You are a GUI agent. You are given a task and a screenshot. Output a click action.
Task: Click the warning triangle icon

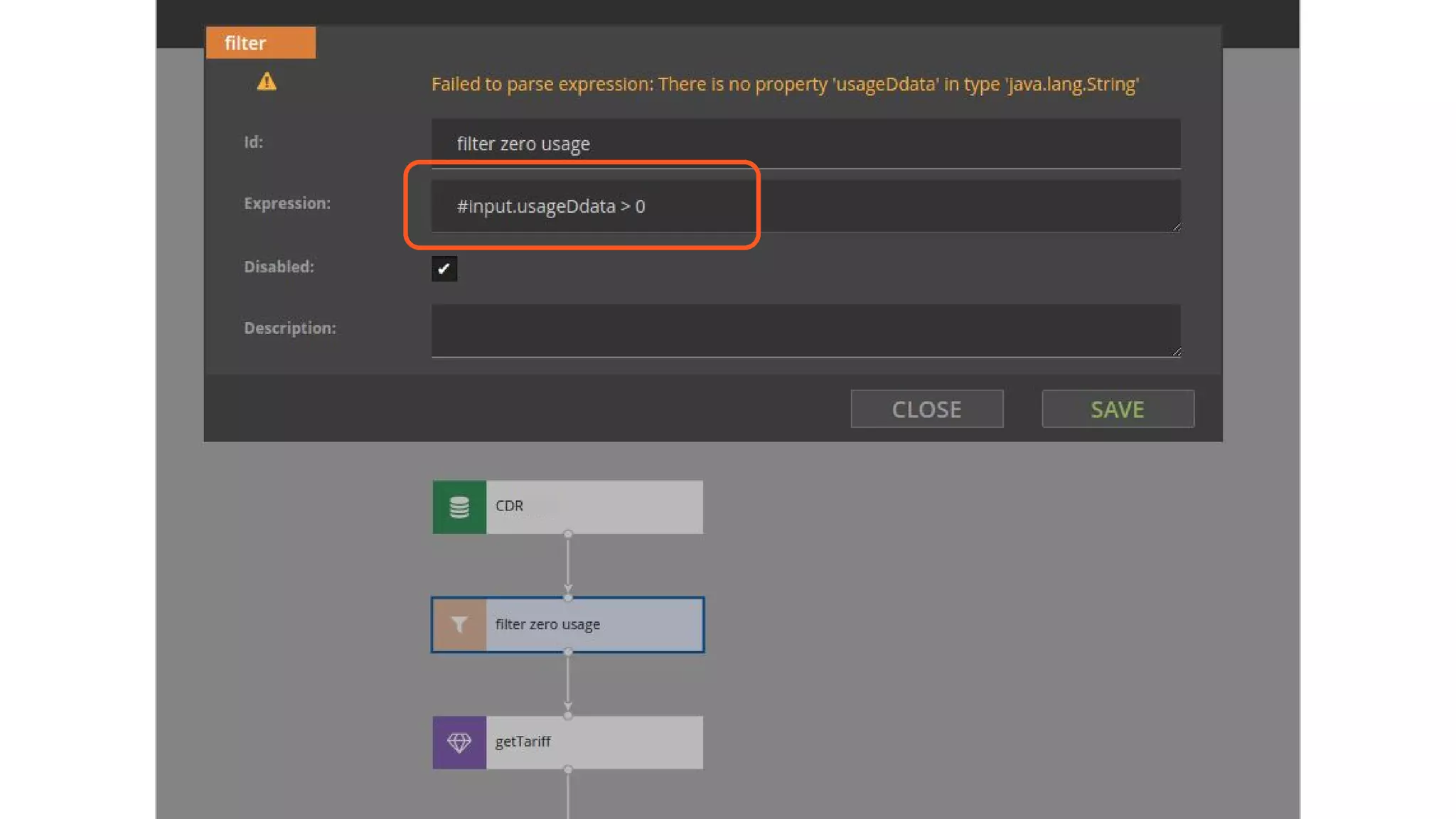(267, 82)
